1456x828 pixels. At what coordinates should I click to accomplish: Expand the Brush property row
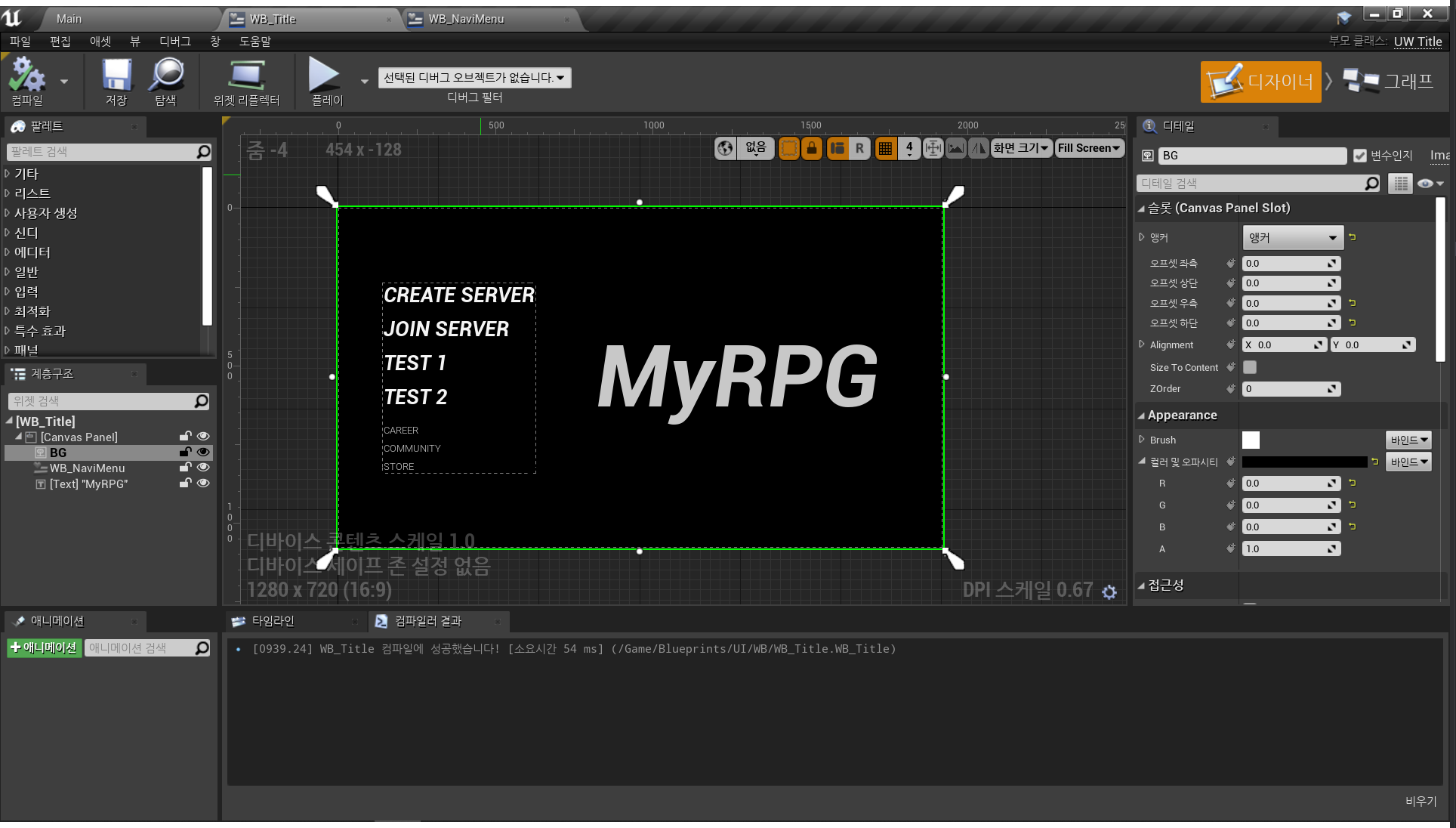tap(1142, 440)
